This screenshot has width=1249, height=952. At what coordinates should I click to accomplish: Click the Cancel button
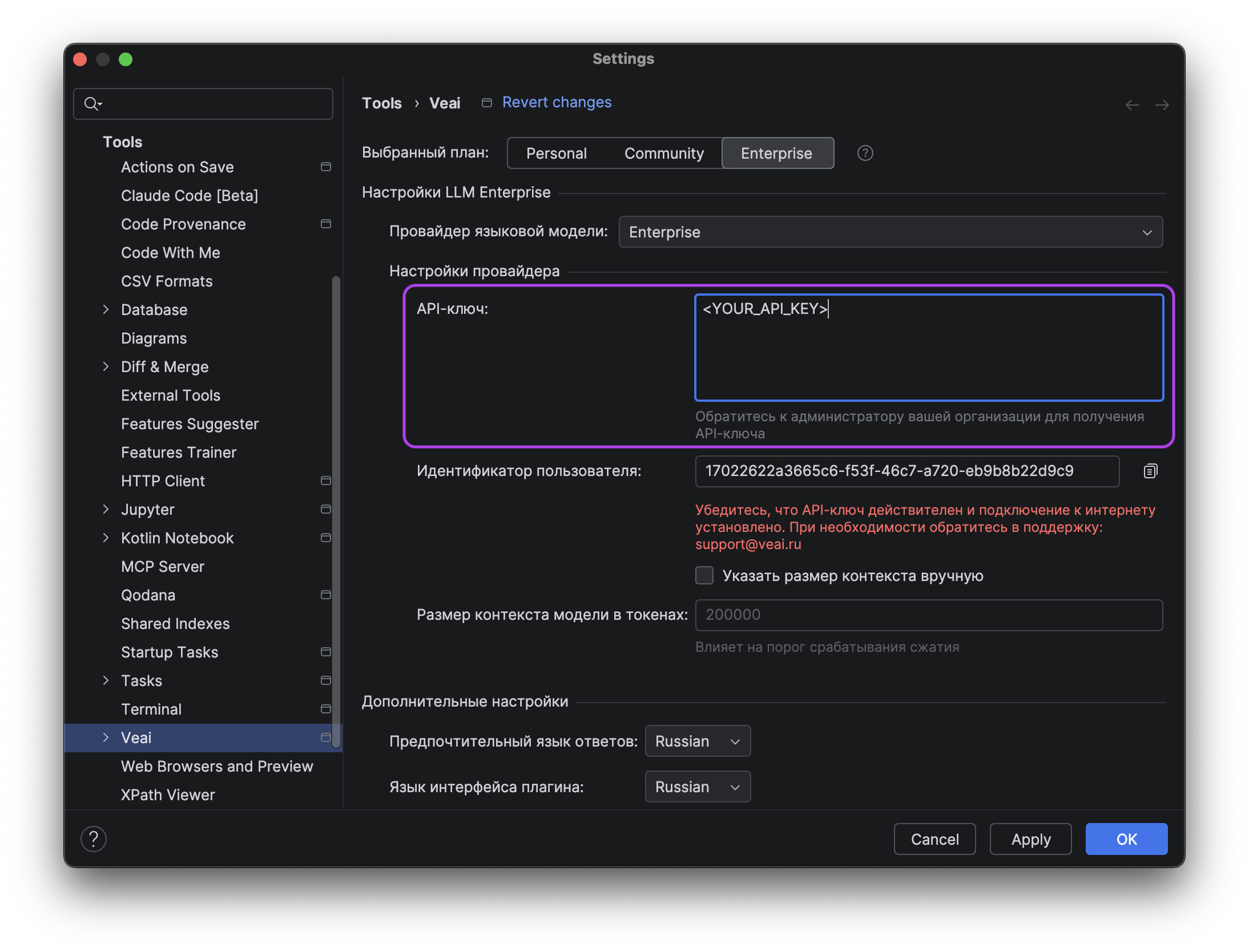pos(934,839)
